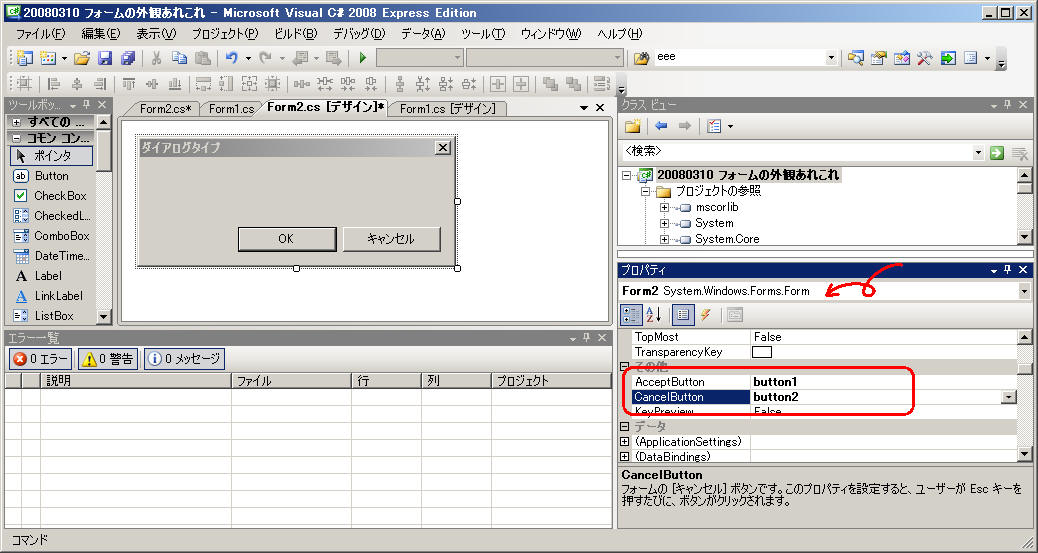Click the Save All toolbar icon

127,59
